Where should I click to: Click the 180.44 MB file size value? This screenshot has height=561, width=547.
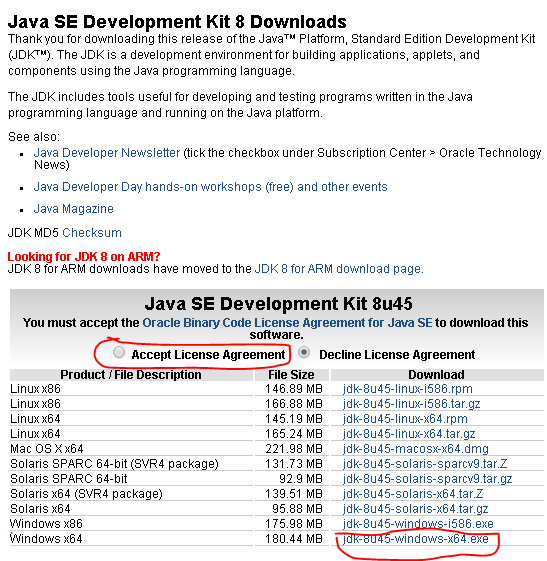click(x=294, y=539)
